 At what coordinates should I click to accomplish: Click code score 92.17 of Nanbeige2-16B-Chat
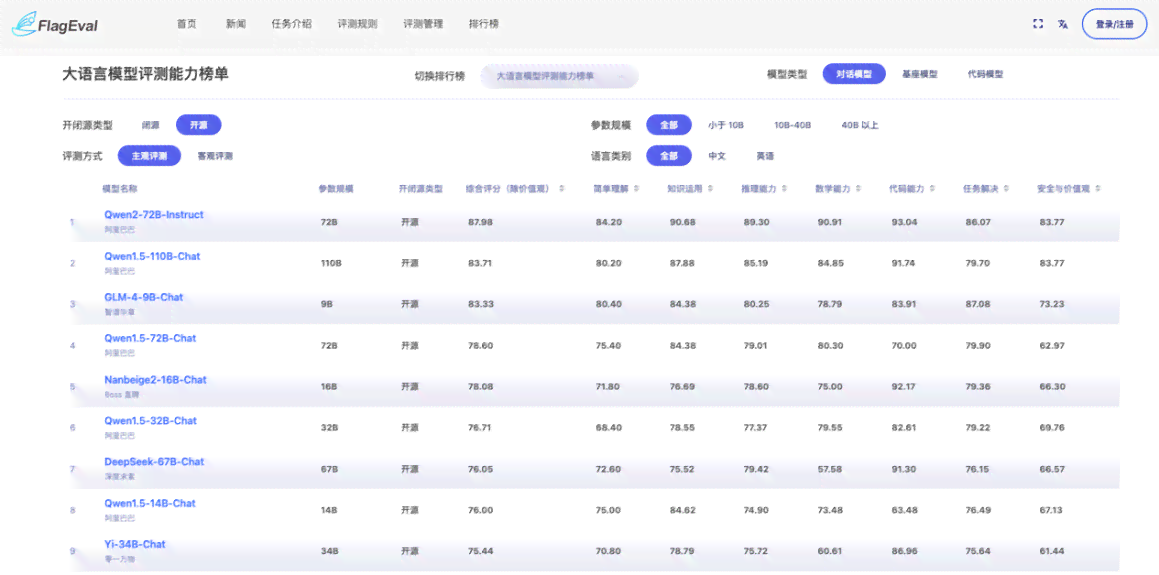(903, 387)
